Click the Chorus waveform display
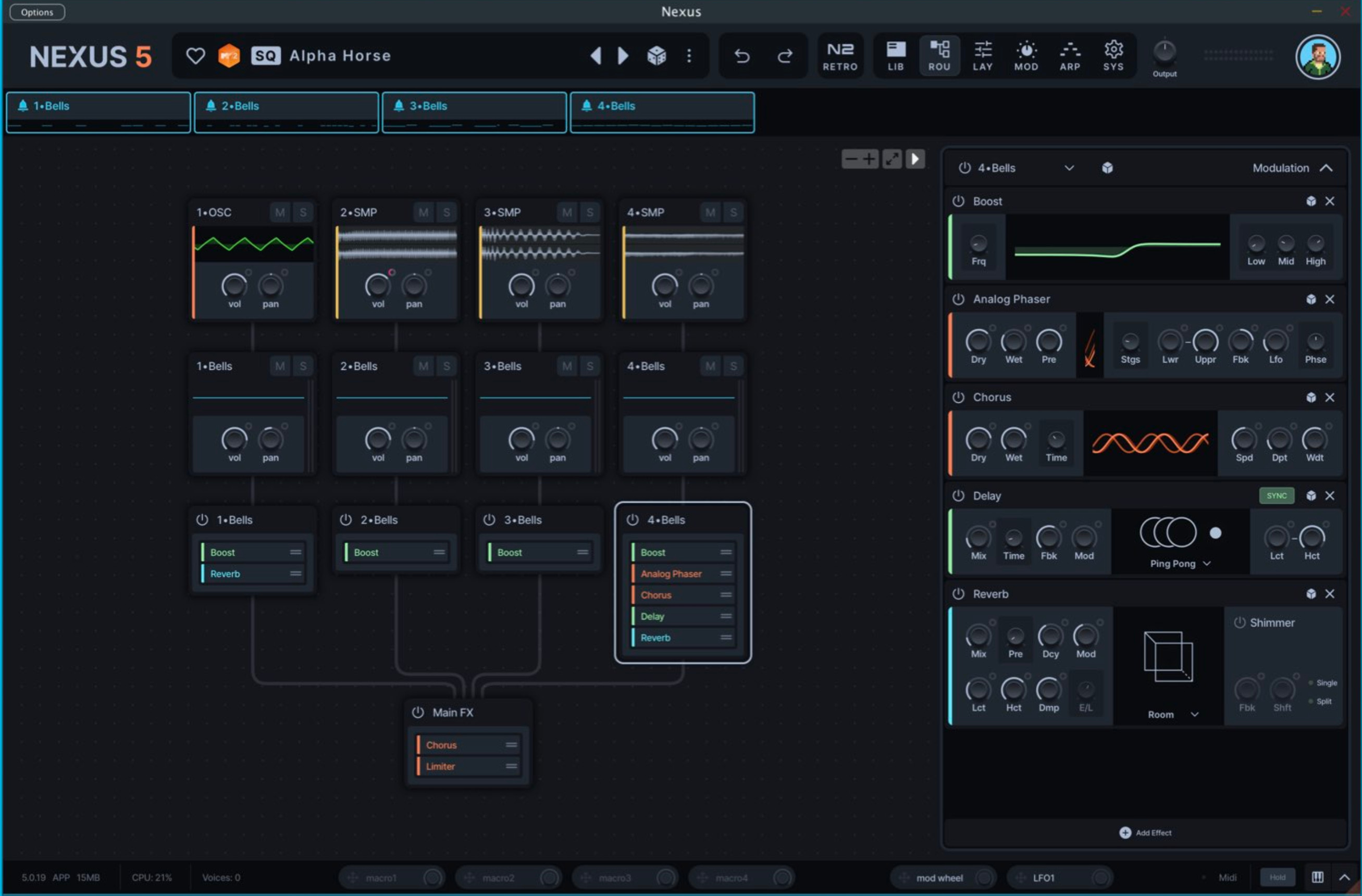The image size is (1362, 896). pyautogui.click(x=1150, y=443)
